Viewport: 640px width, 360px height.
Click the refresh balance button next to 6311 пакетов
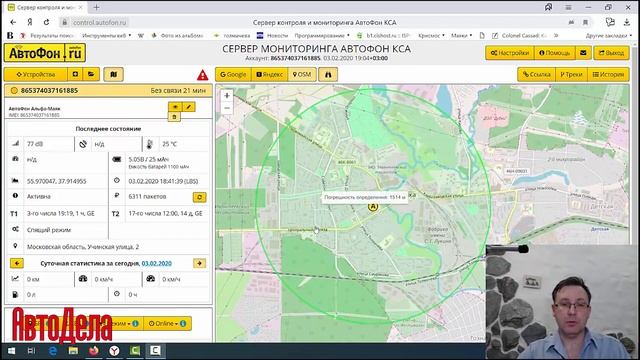pos(200,197)
